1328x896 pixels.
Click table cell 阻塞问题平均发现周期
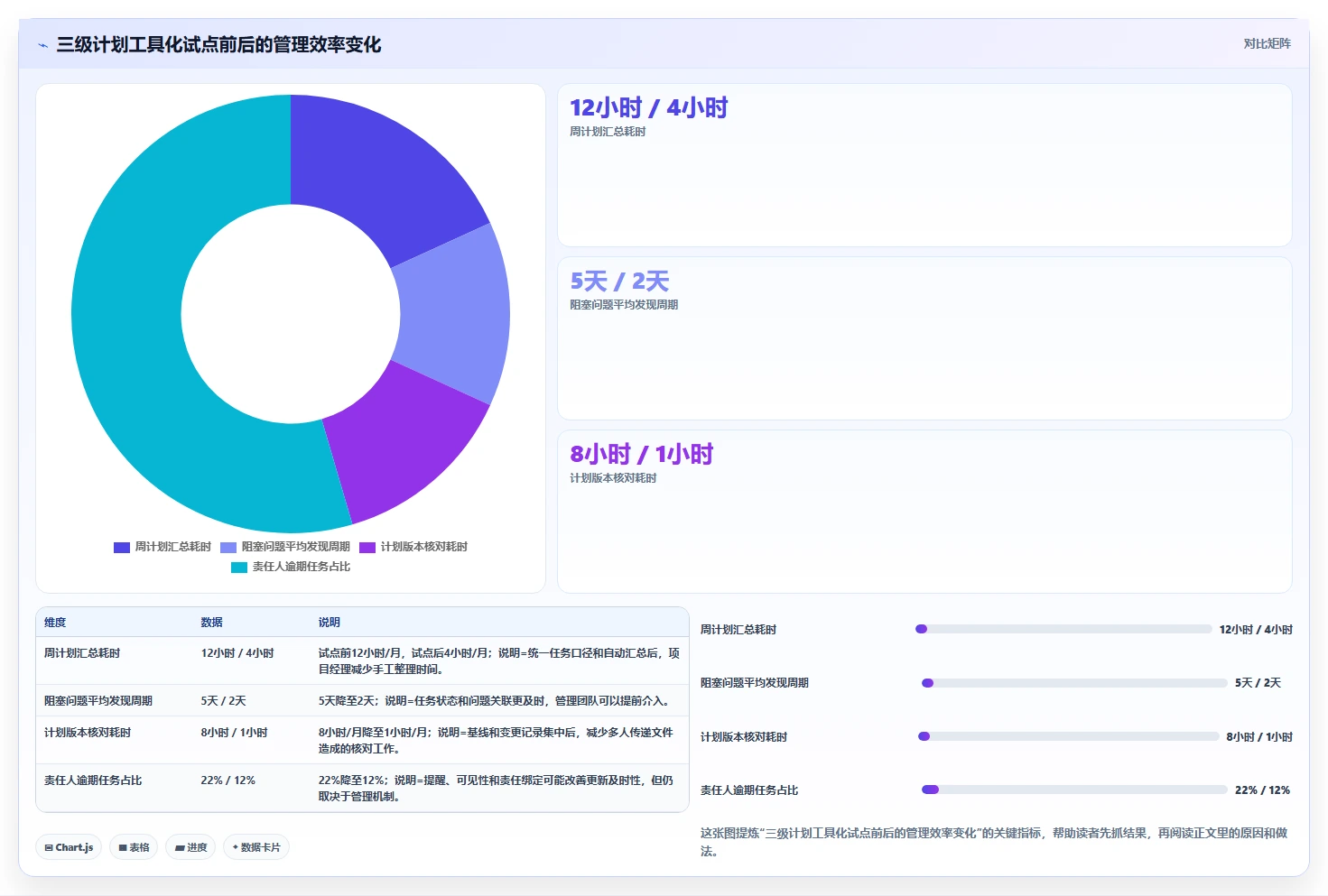98,701
